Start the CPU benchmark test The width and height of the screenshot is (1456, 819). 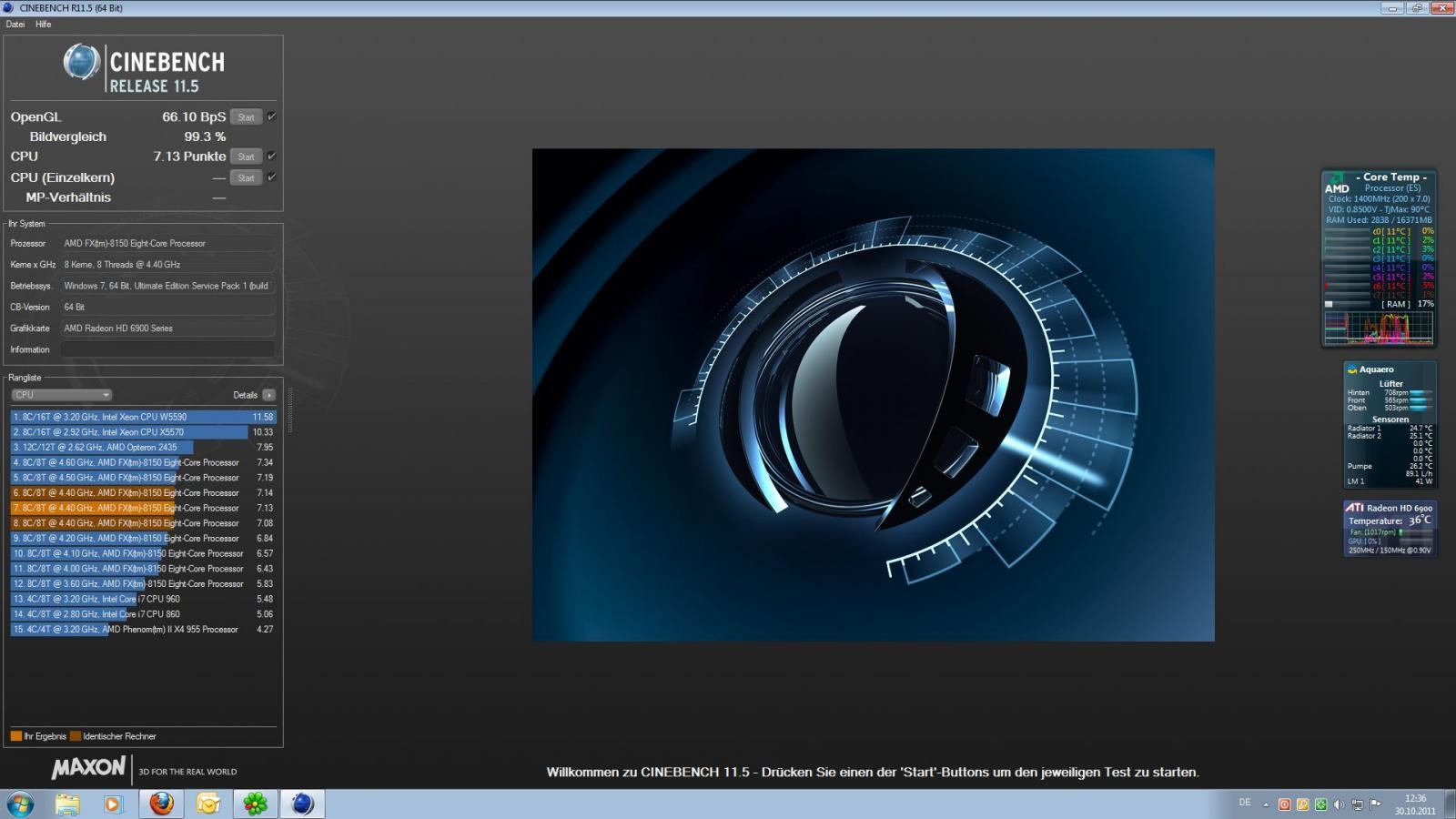tap(246, 157)
